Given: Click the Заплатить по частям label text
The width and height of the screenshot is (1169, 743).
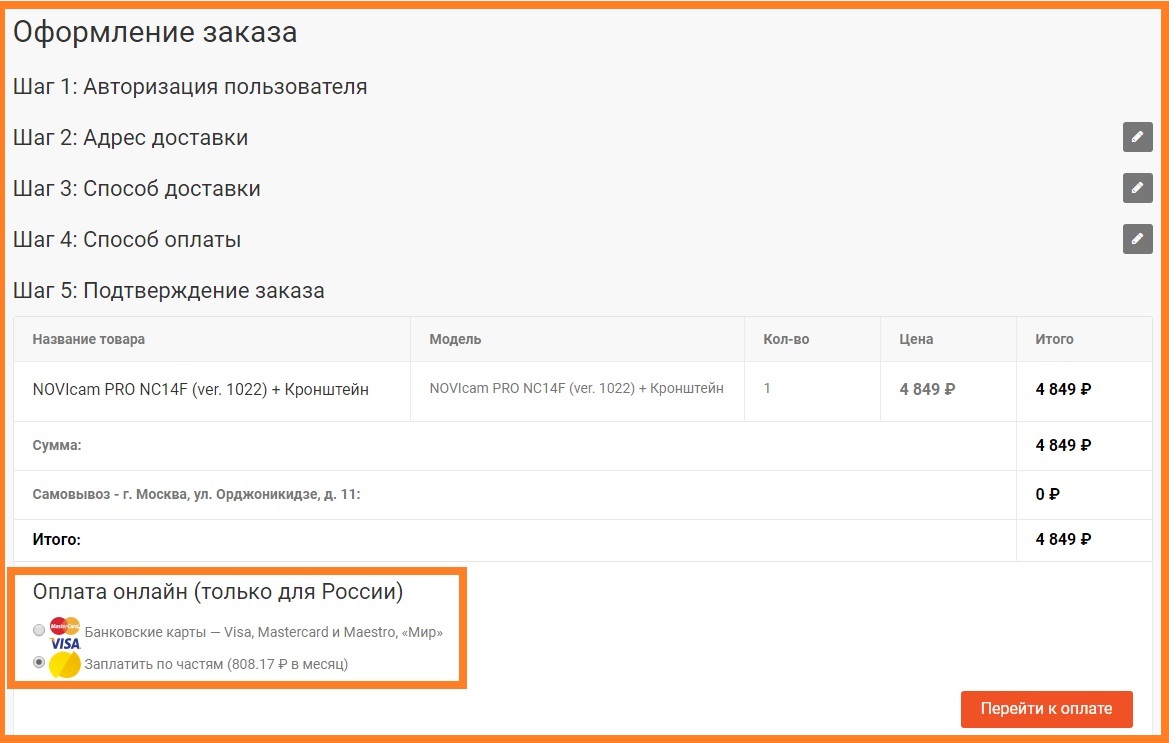Looking at the screenshot, I should (x=216, y=664).
